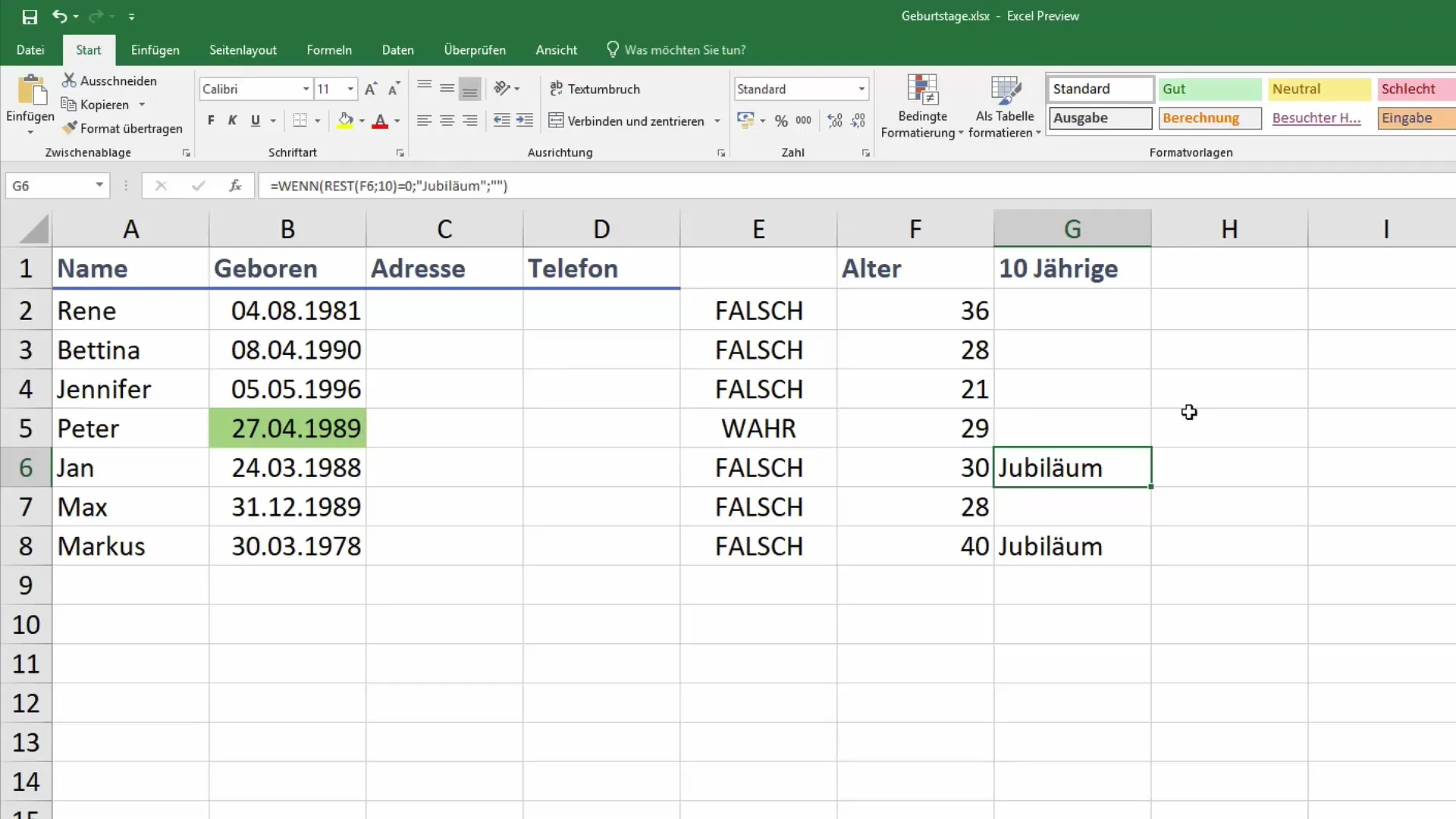Apply percent style format

coord(781,121)
